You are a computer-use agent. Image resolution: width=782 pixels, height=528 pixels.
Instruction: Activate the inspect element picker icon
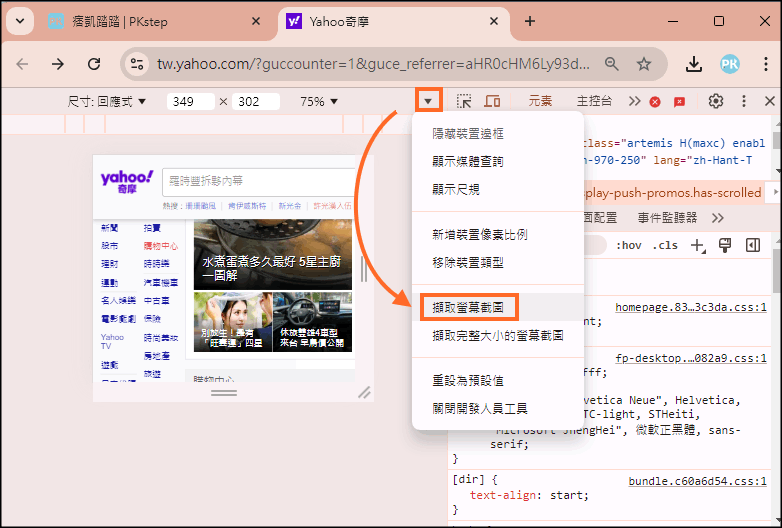(464, 101)
